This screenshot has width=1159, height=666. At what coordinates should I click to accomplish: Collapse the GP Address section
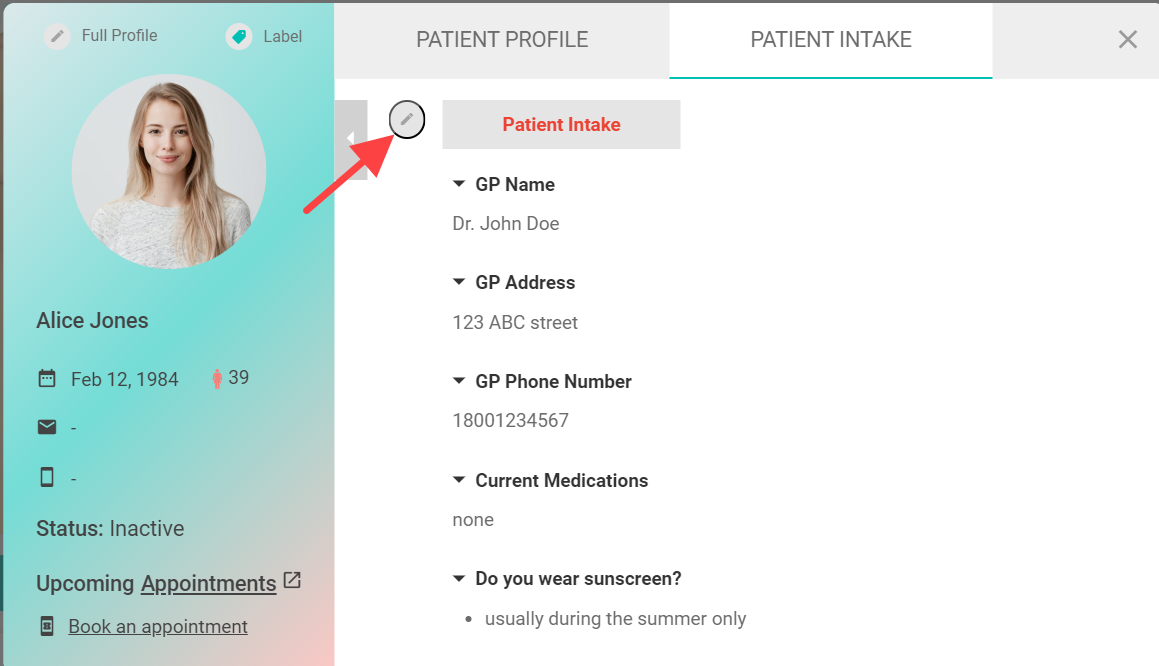(x=459, y=282)
